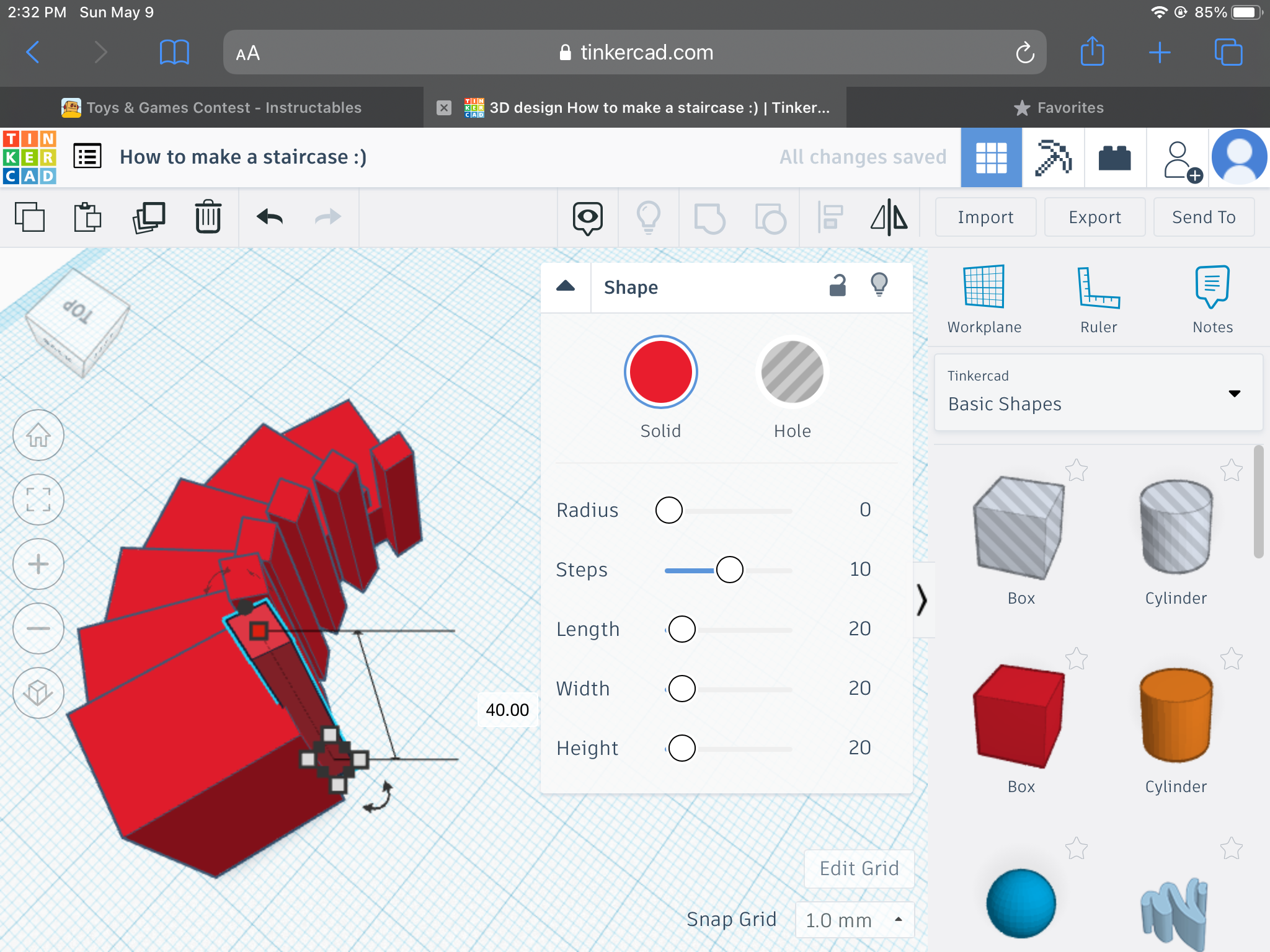The height and width of the screenshot is (952, 1270).
Task: Click the Import button
Action: (985, 217)
